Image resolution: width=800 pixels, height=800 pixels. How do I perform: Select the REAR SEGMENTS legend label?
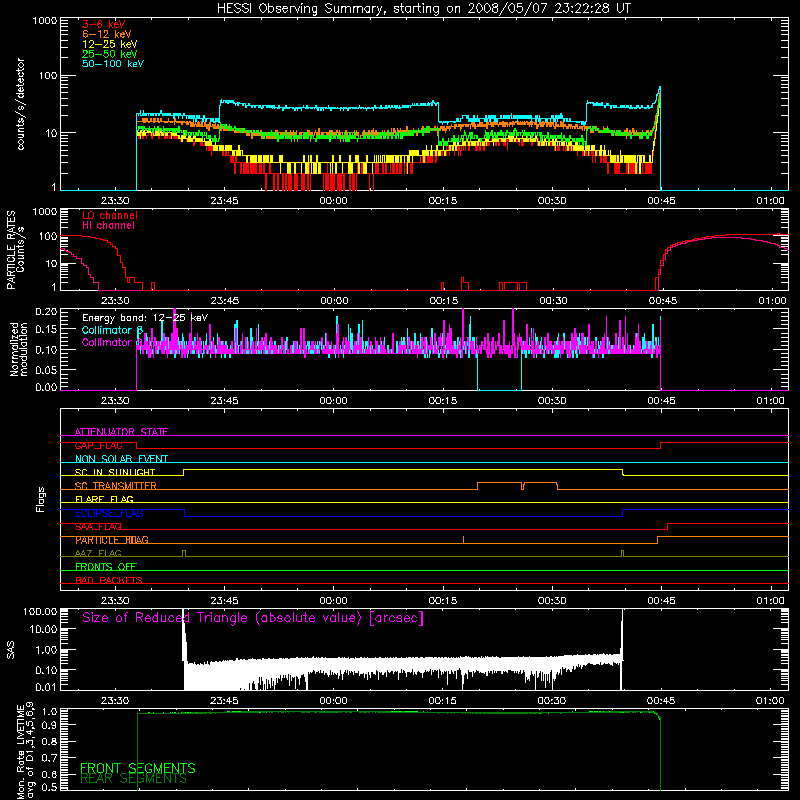pos(133,779)
